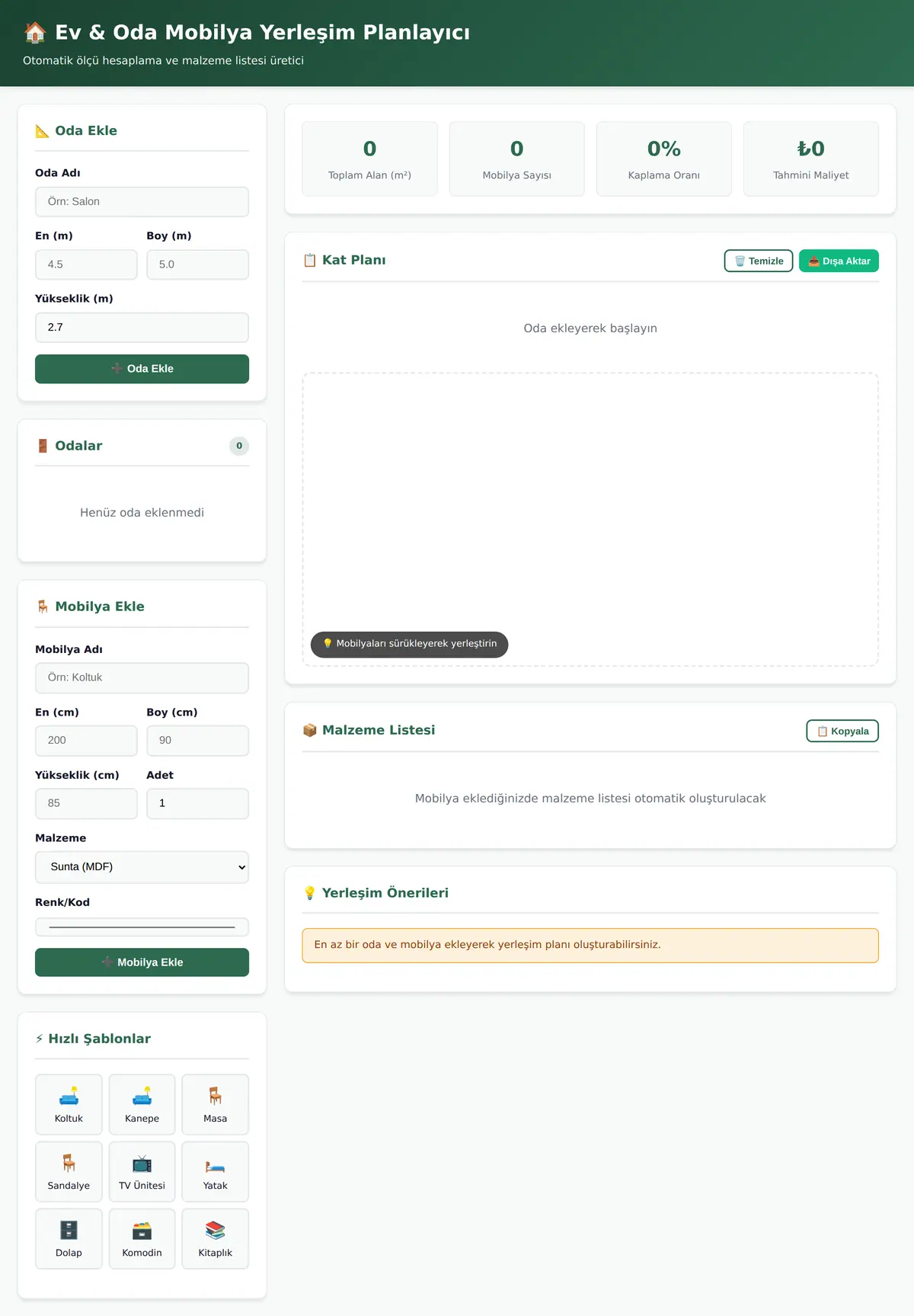The width and height of the screenshot is (914, 1316).
Task: Click 'Mobilya eklediğinizde malzeme listesi' message
Action: tap(590, 799)
